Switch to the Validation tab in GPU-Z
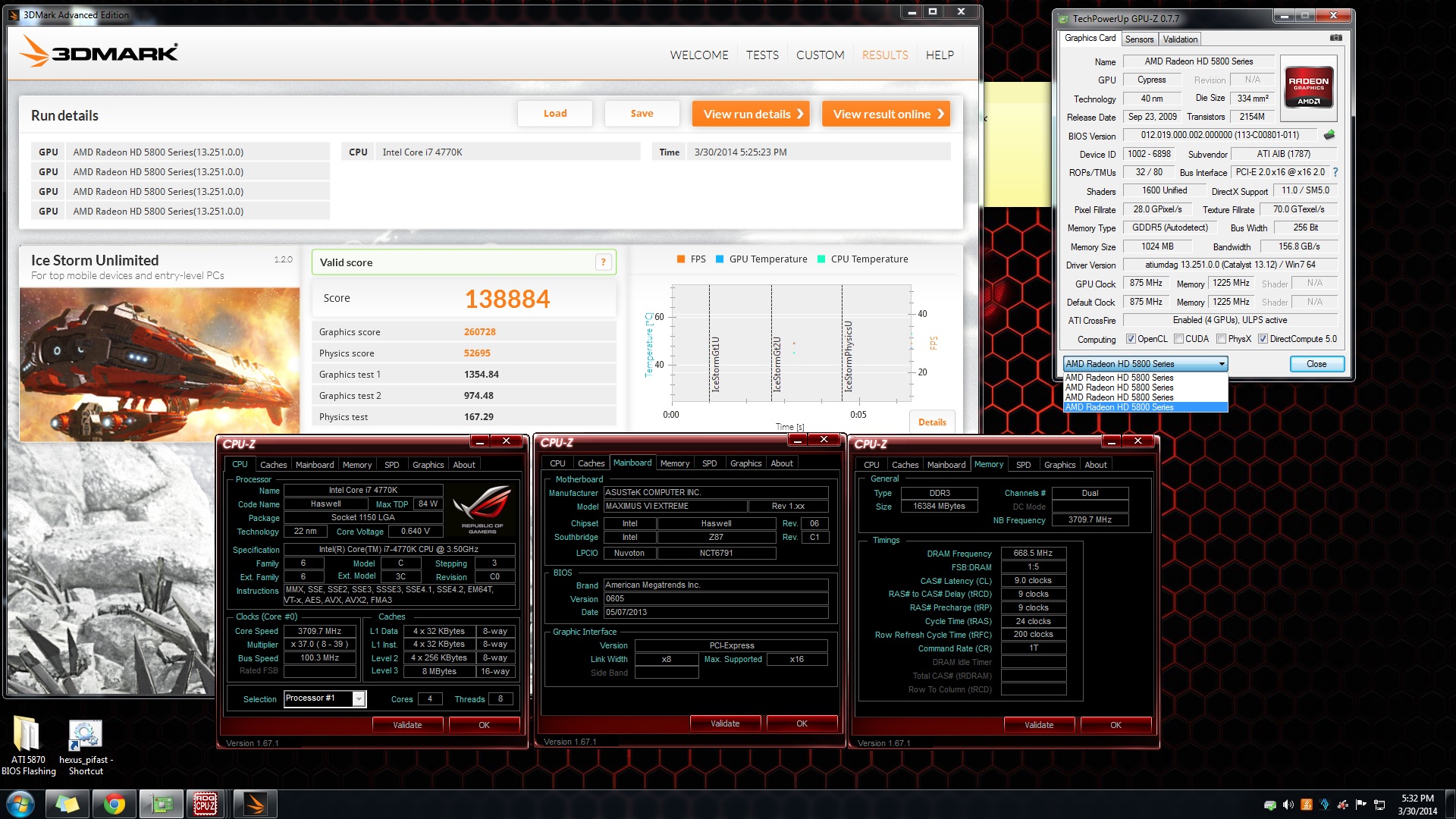Image resolution: width=1456 pixels, height=819 pixels. 1180,39
